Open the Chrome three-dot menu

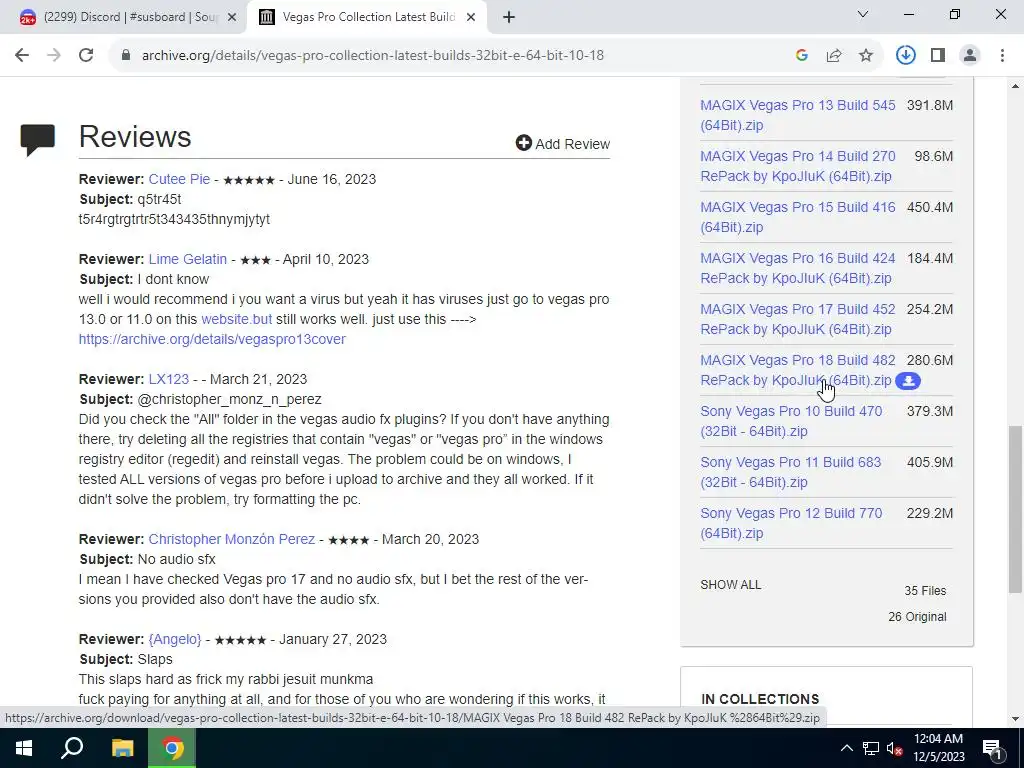click(x=1002, y=56)
